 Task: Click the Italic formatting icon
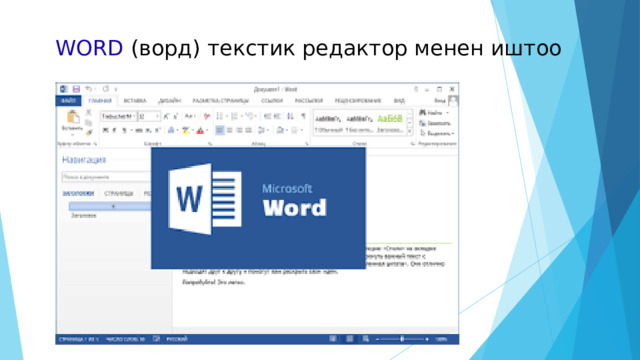click(114, 130)
